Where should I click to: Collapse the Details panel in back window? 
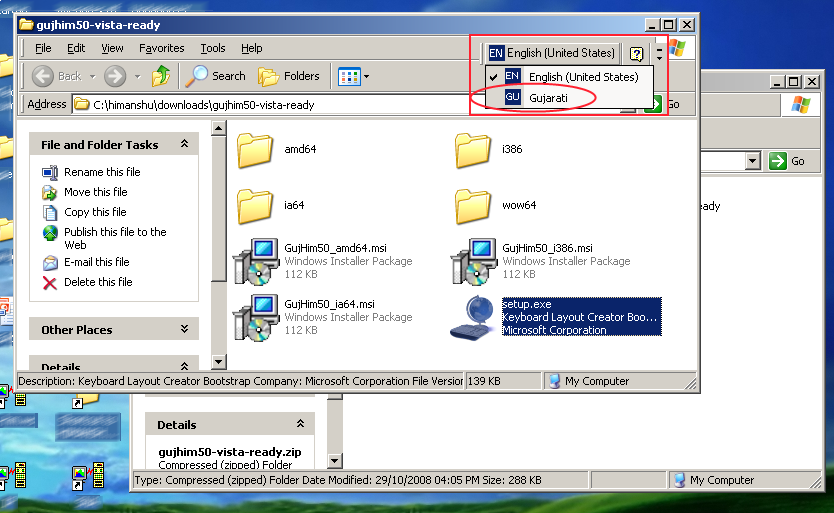click(301, 424)
